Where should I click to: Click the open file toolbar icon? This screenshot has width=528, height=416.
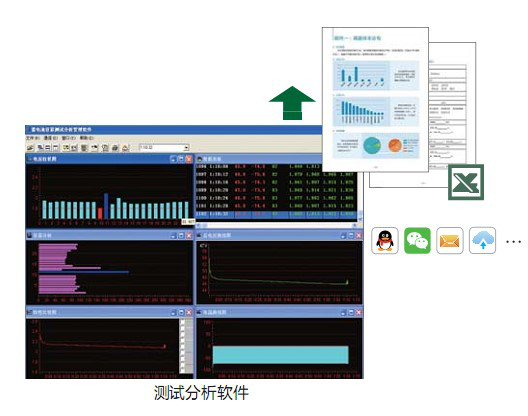(30, 148)
